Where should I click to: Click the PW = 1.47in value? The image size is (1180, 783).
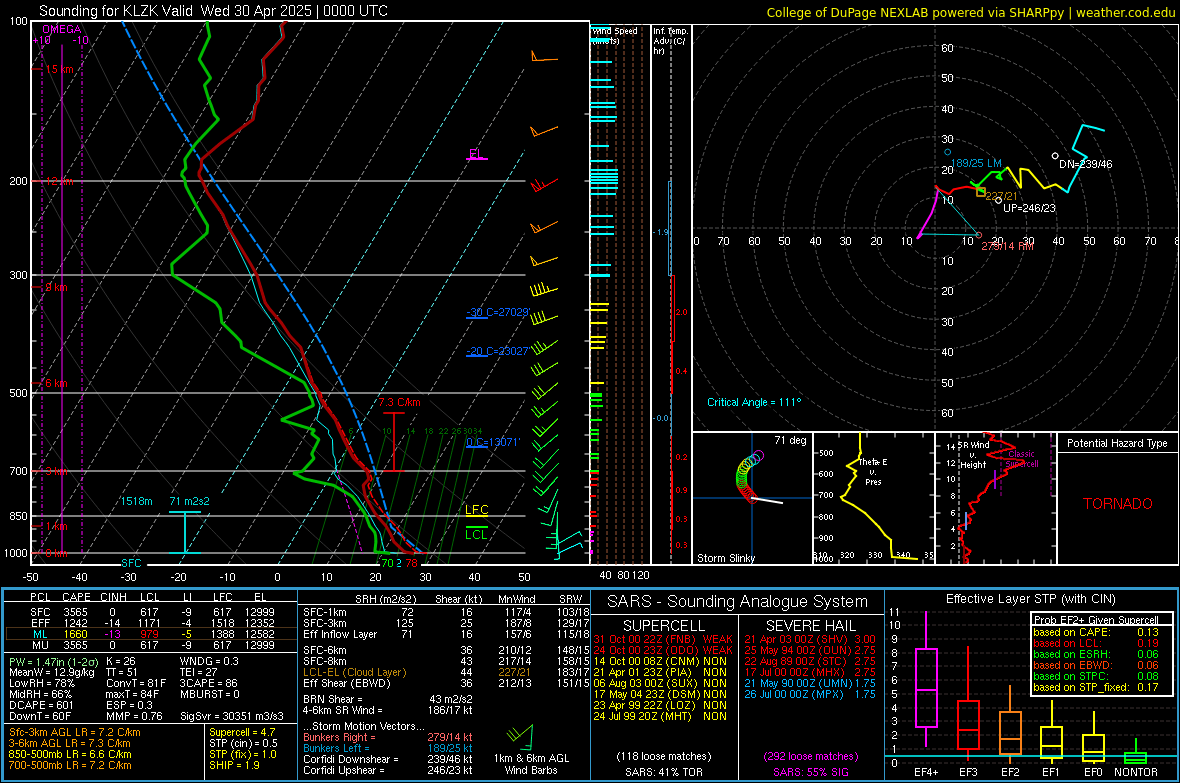point(52,661)
